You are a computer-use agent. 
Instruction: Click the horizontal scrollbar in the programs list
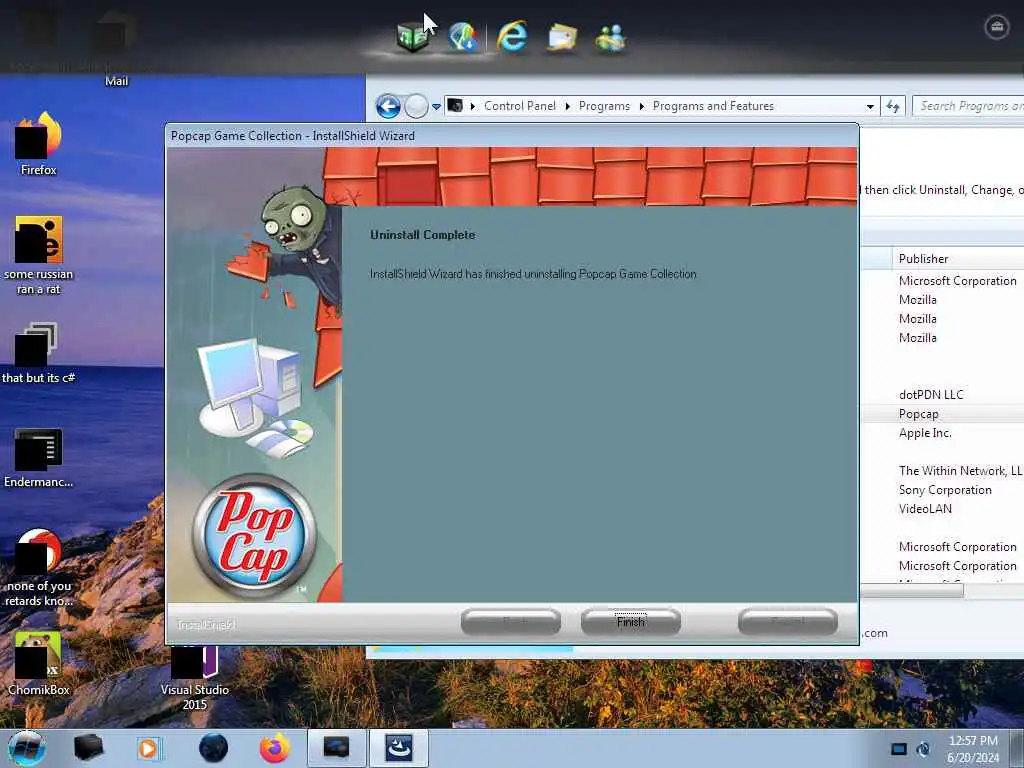[912, 590]
